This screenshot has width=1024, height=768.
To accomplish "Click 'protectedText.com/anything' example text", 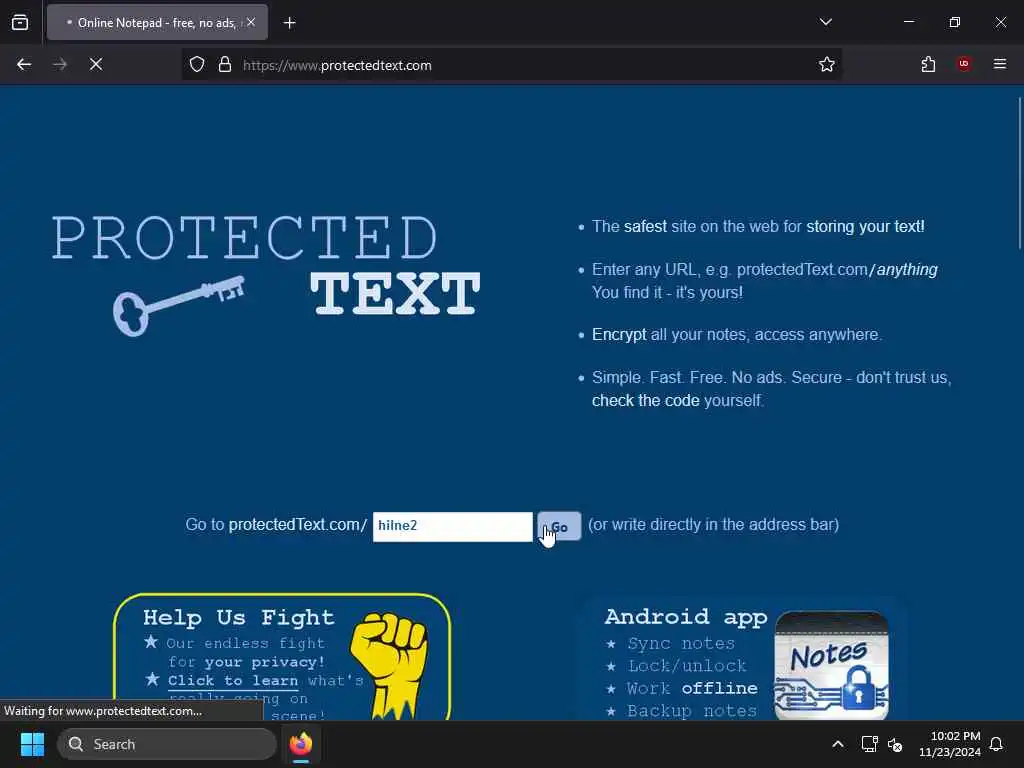I will (837, 270).
